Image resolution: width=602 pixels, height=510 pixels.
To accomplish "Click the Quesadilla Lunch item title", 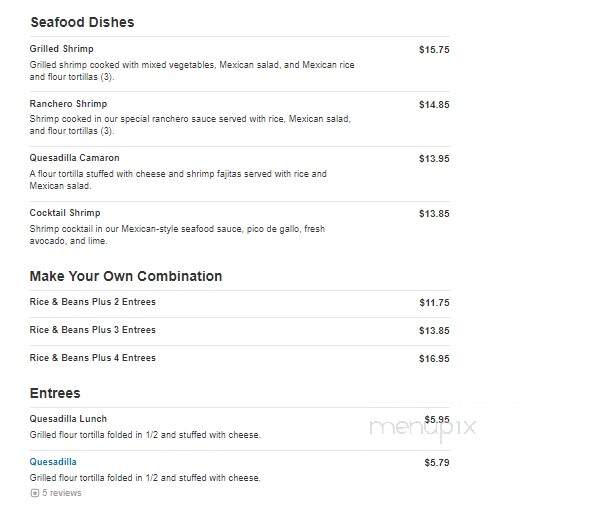I will pos(68,419).
